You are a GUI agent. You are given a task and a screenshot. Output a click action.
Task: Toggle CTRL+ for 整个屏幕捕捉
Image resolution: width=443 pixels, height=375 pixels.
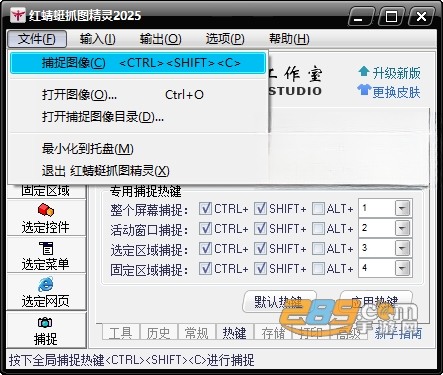(205, 209)
